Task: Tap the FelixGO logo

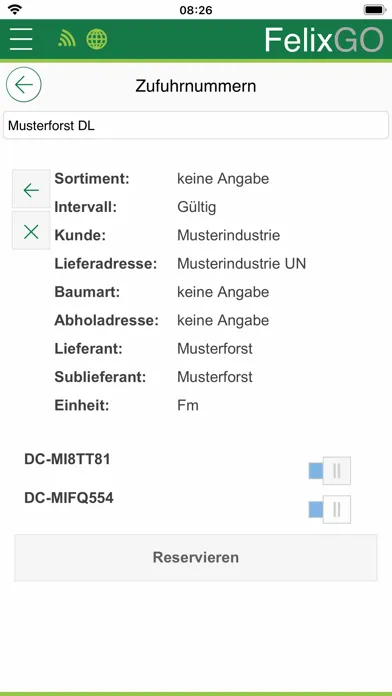Action: [324, 40]
